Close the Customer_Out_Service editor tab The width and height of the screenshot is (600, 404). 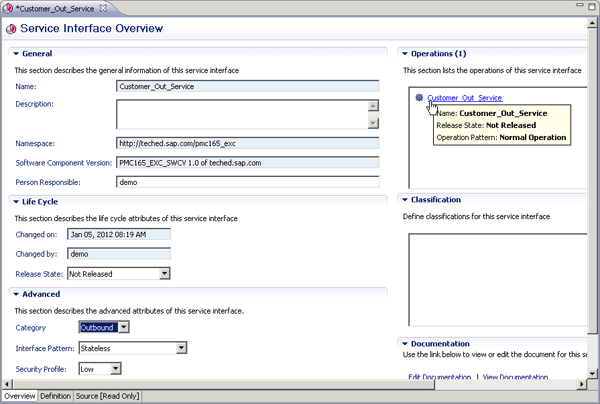pyautogui.click(x=103, y=8)
